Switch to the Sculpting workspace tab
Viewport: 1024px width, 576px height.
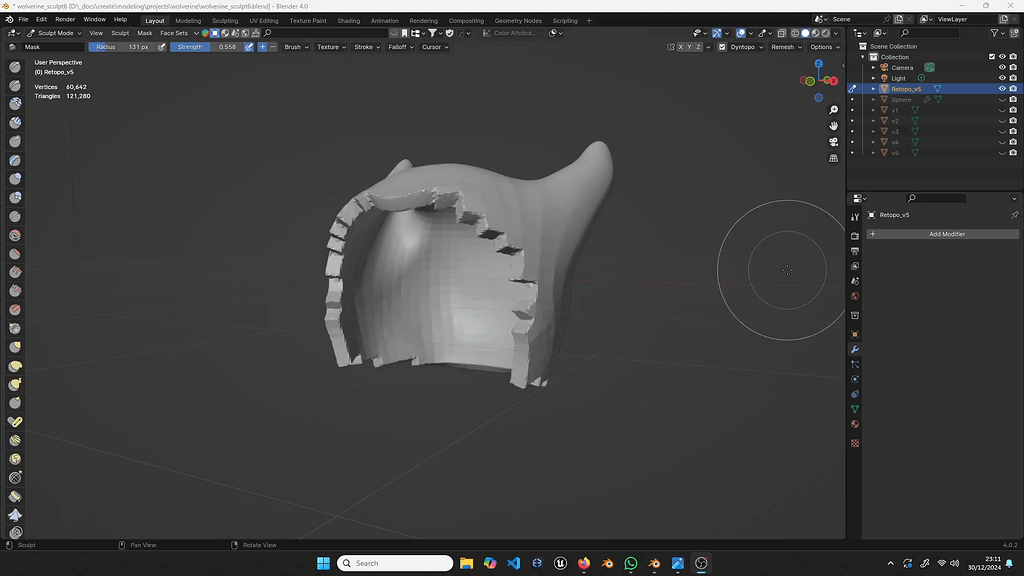(x=225, y=21)
